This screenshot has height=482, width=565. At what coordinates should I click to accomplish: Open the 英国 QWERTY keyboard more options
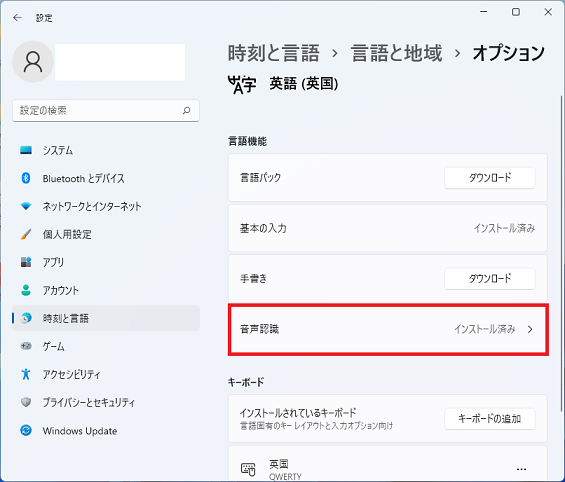pyautogui.click(x=521, y=469)
